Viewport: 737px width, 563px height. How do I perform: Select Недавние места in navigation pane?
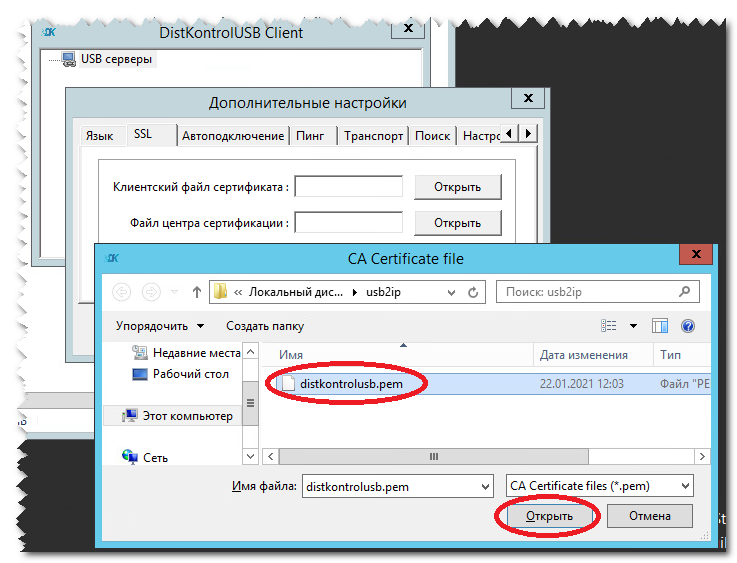pyautogui.click(x=187, y=353)
